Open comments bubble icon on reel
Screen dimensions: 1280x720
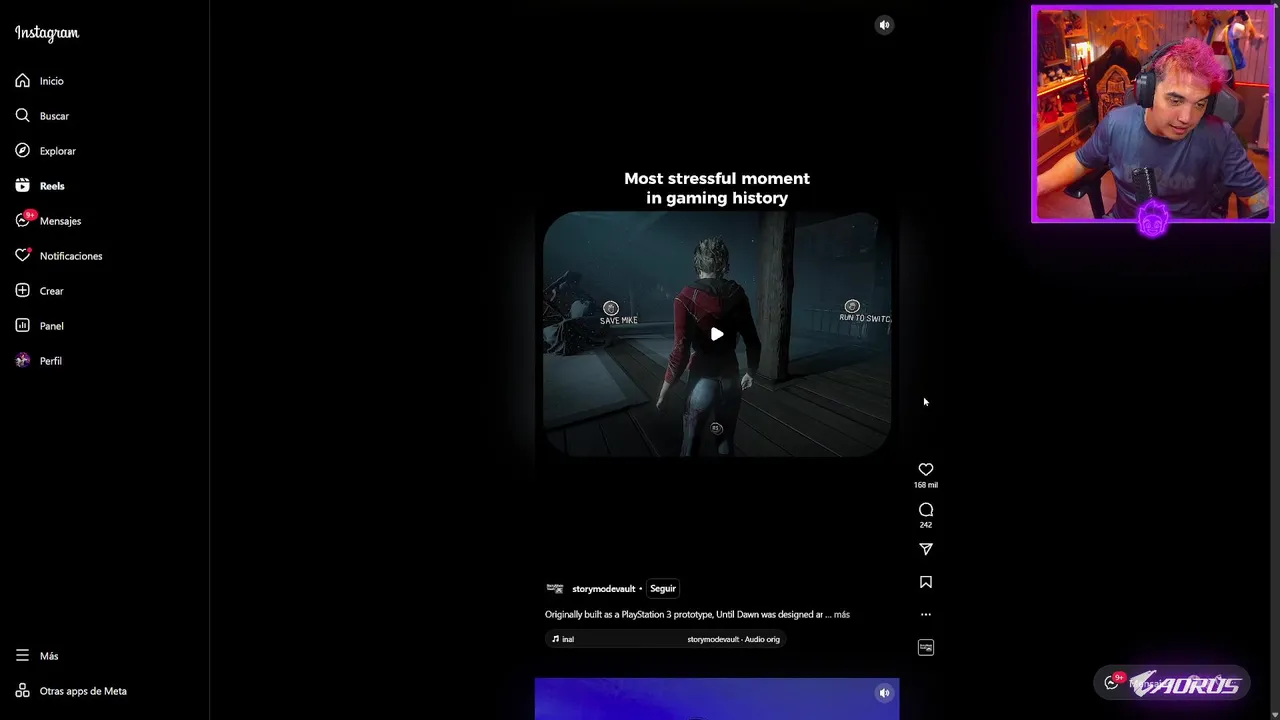[x=926, y=510]
